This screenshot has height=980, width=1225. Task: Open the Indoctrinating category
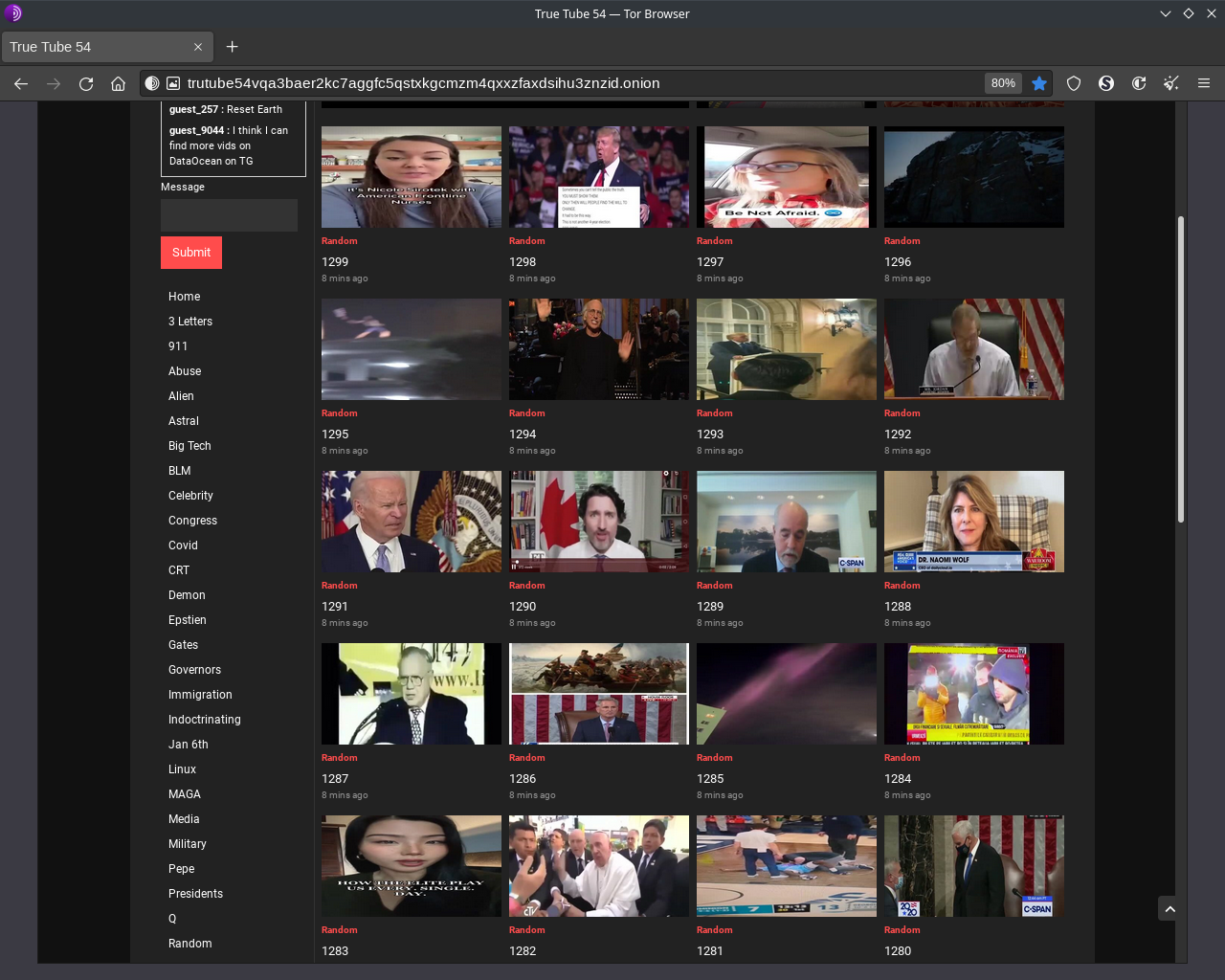click(x=205, y=720)
